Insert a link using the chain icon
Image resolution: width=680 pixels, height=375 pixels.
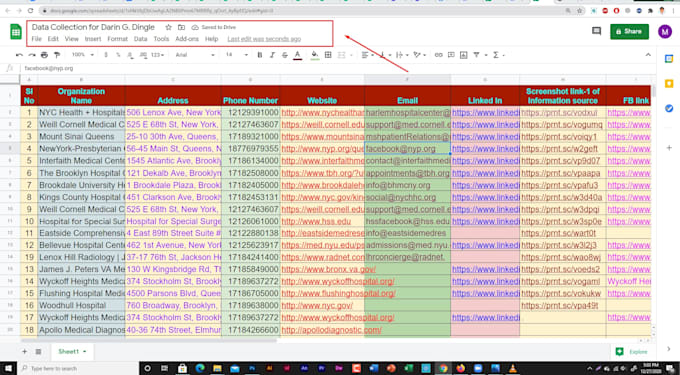tap(438, 55)
